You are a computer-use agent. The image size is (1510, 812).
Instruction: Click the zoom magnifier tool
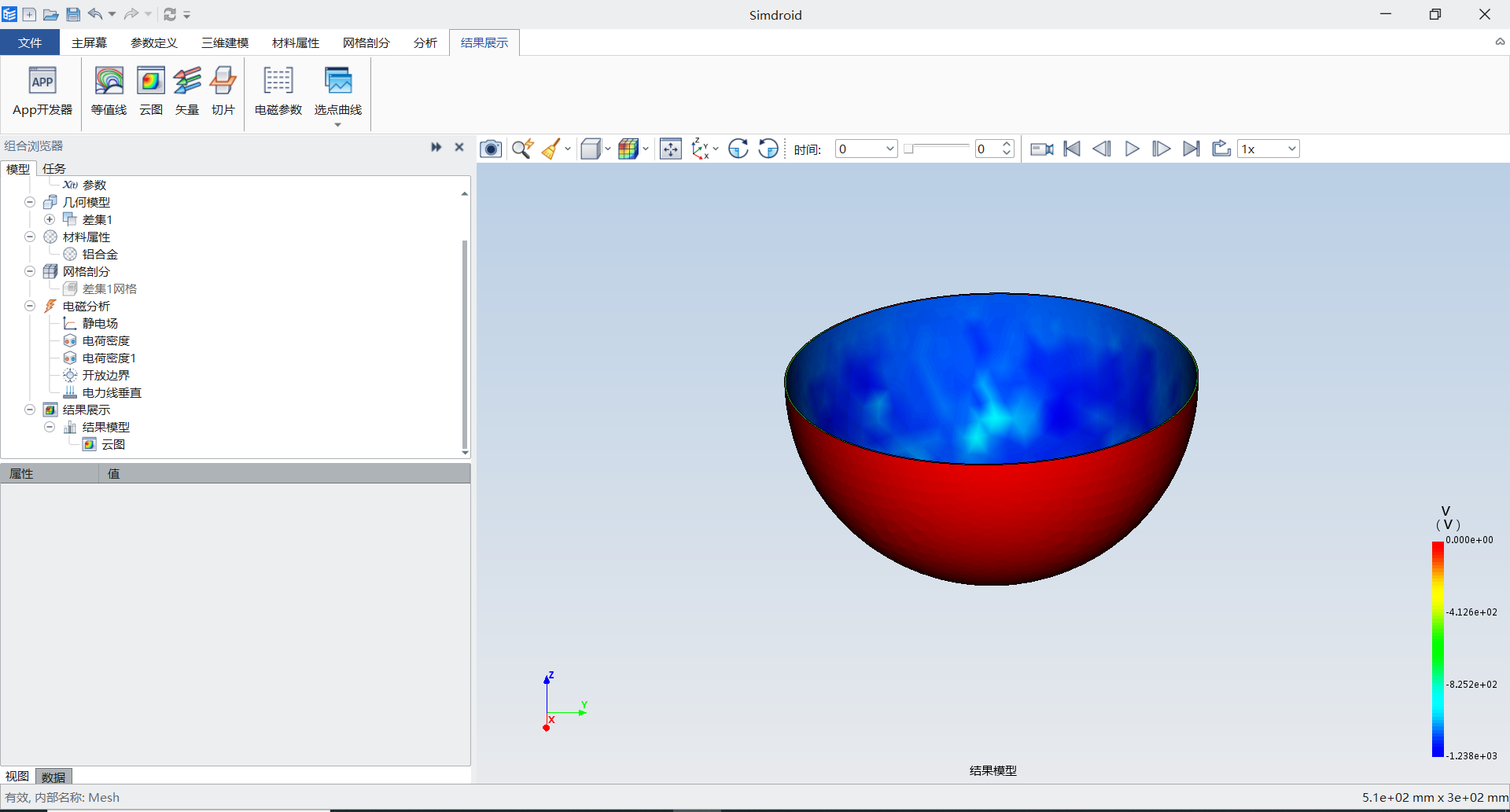522,149
